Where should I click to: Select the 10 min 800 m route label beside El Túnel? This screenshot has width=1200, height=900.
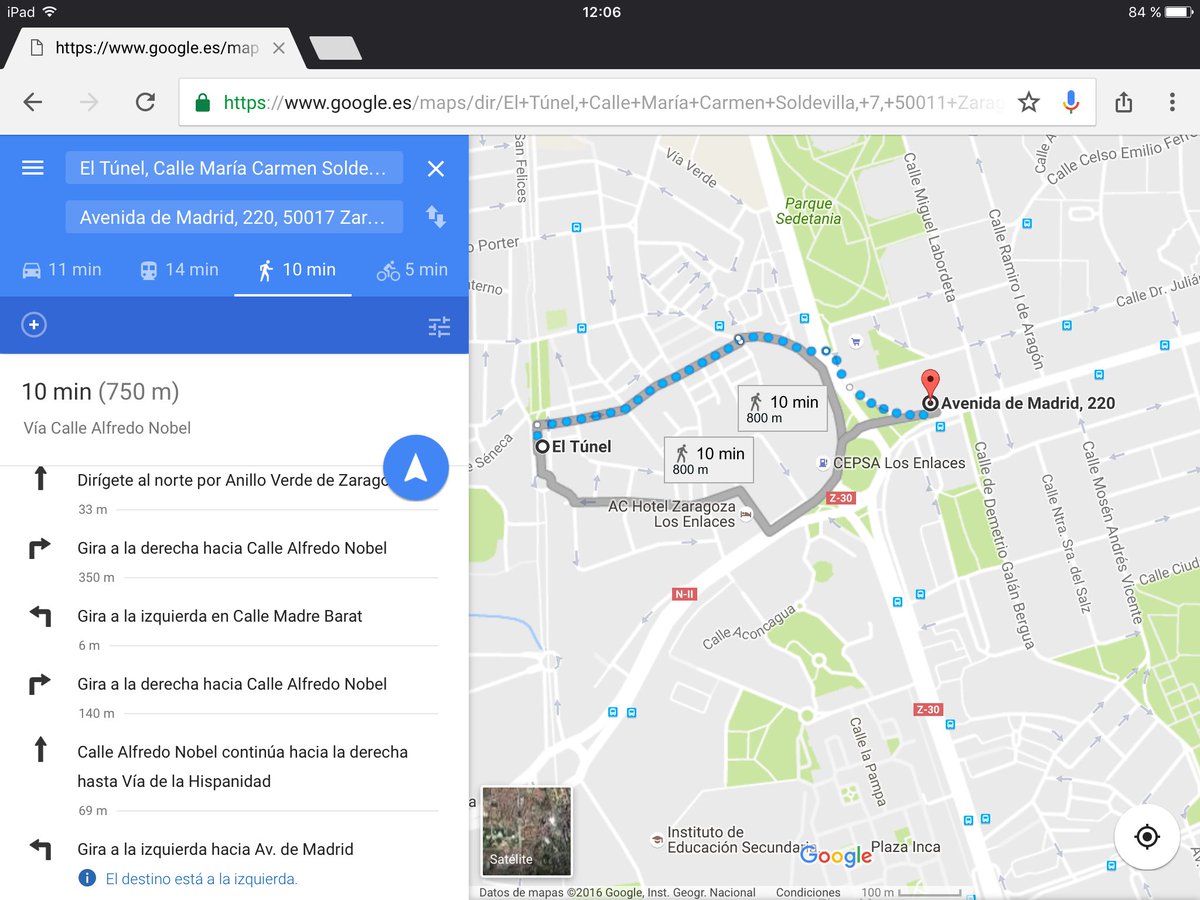pos(709,460)
